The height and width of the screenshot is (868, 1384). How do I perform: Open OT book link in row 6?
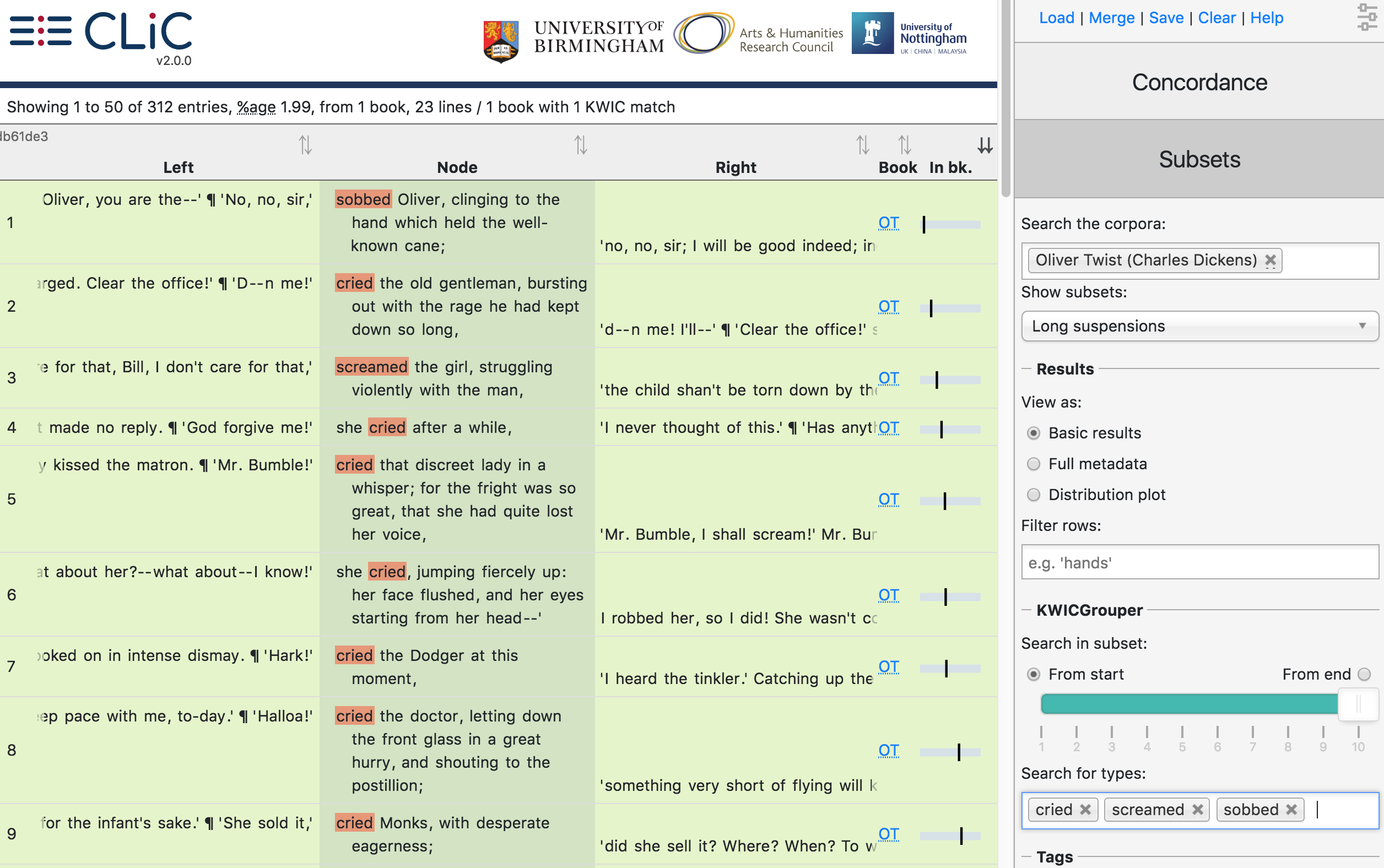[x=888, y=595]
